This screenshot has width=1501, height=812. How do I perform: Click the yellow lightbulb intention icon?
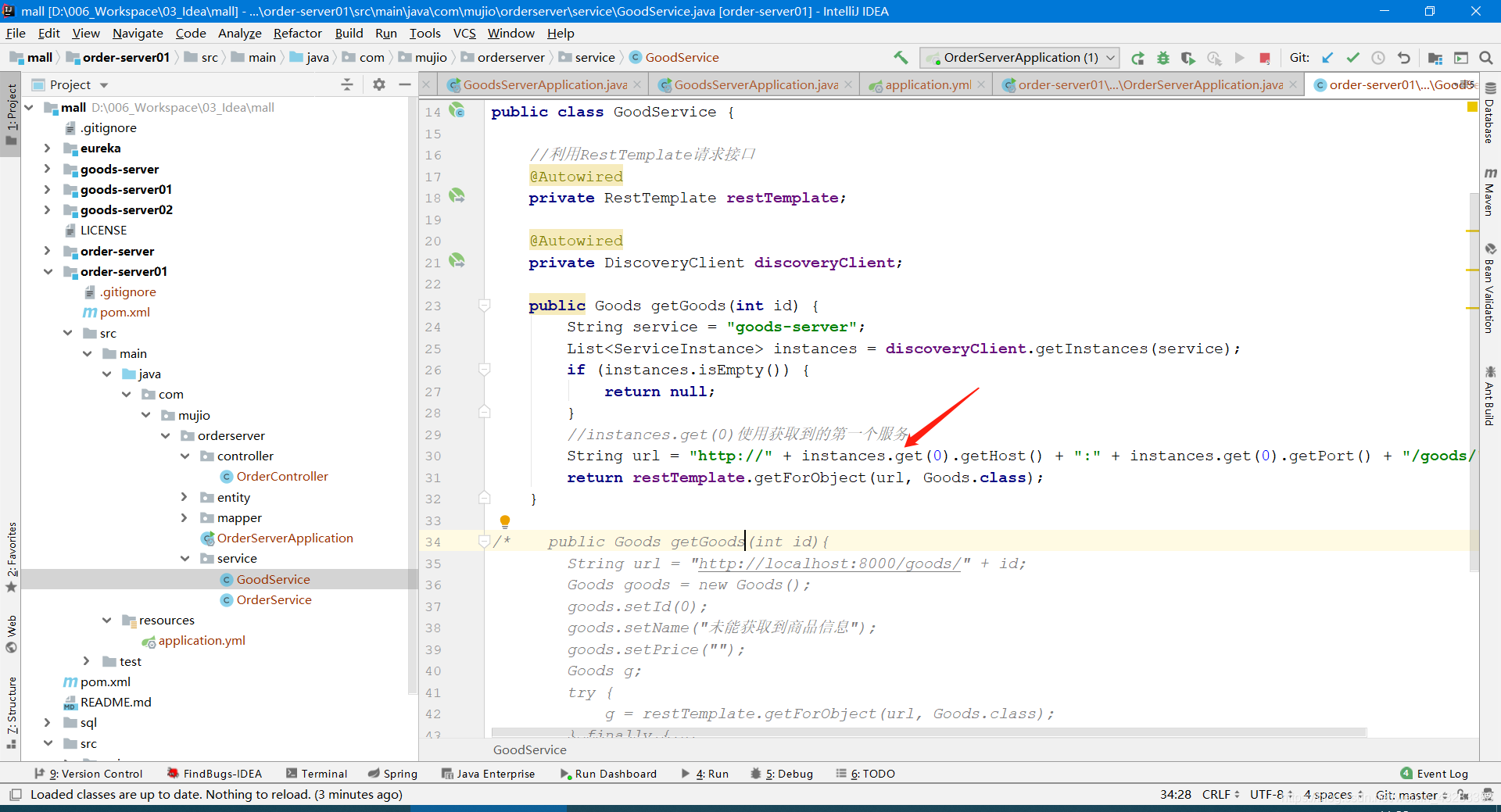click(505, 521)
